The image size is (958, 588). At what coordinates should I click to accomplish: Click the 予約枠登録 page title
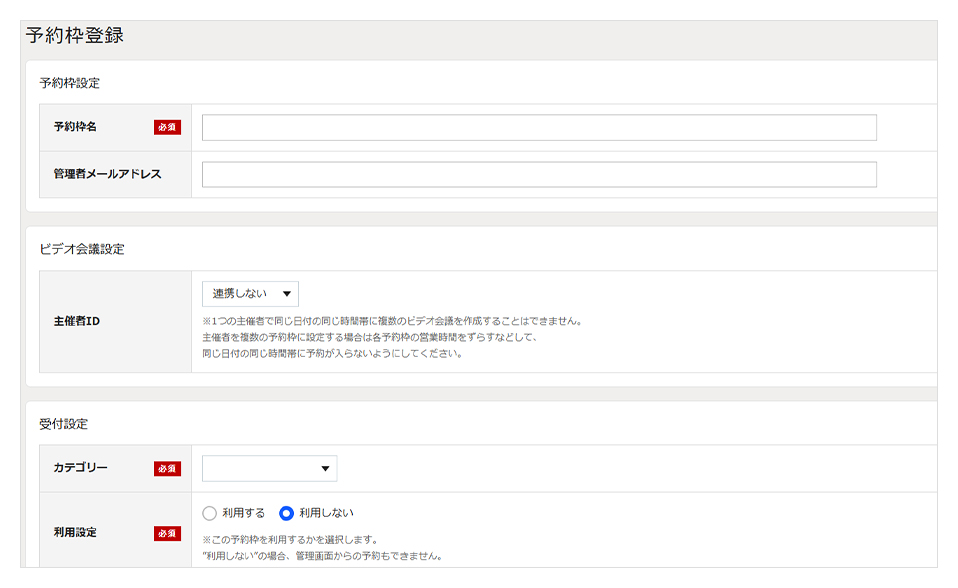75,35
